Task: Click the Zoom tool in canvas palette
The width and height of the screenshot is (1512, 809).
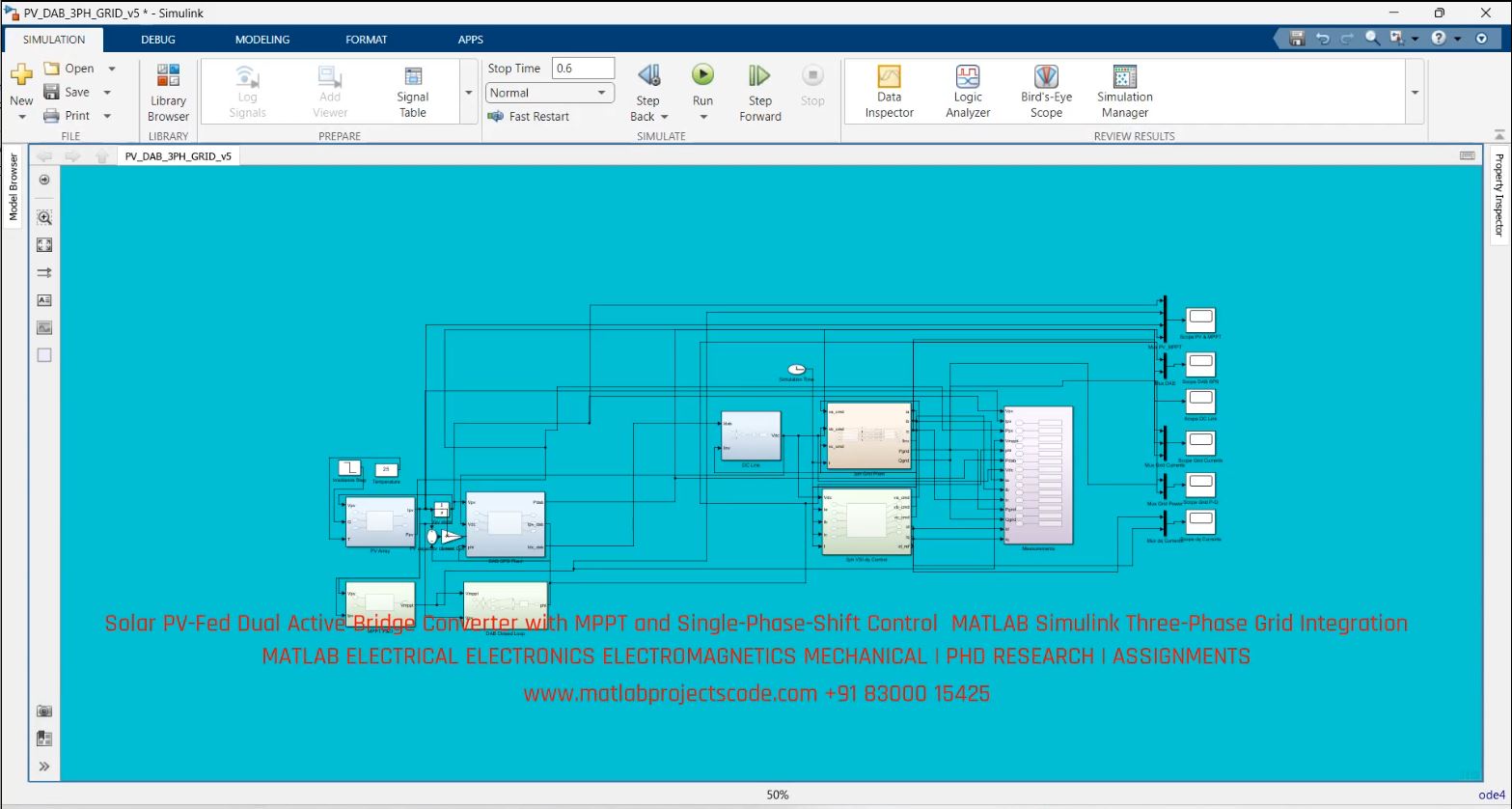Action: [x=44, y=218]
